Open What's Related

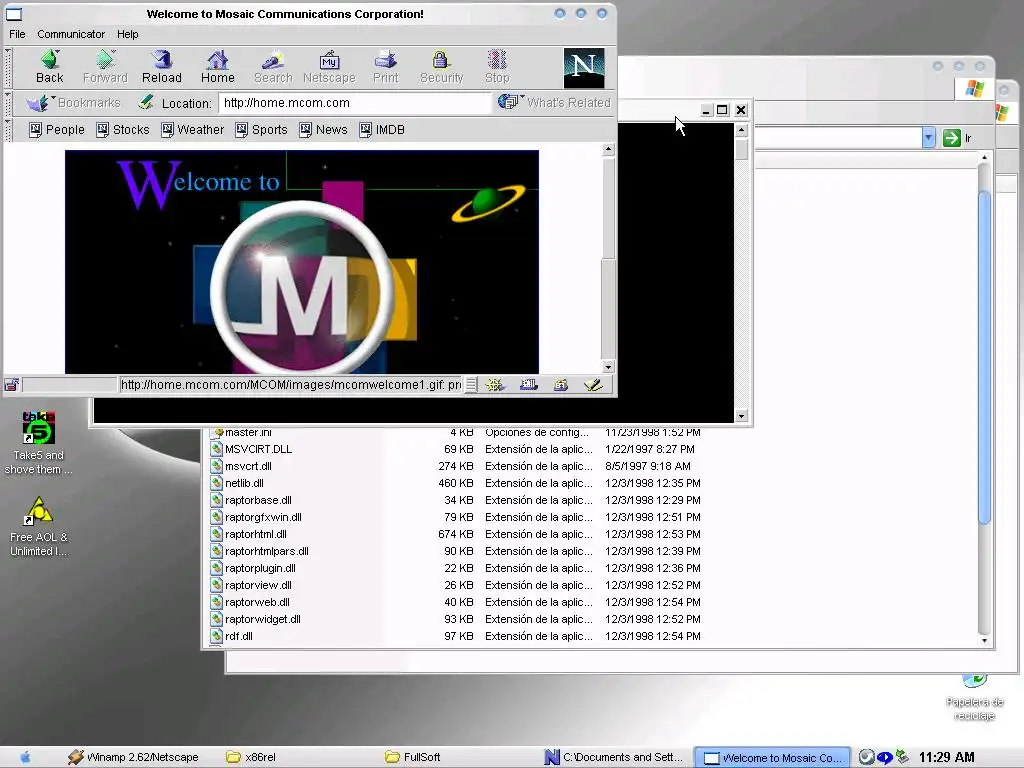coord(554,103)
